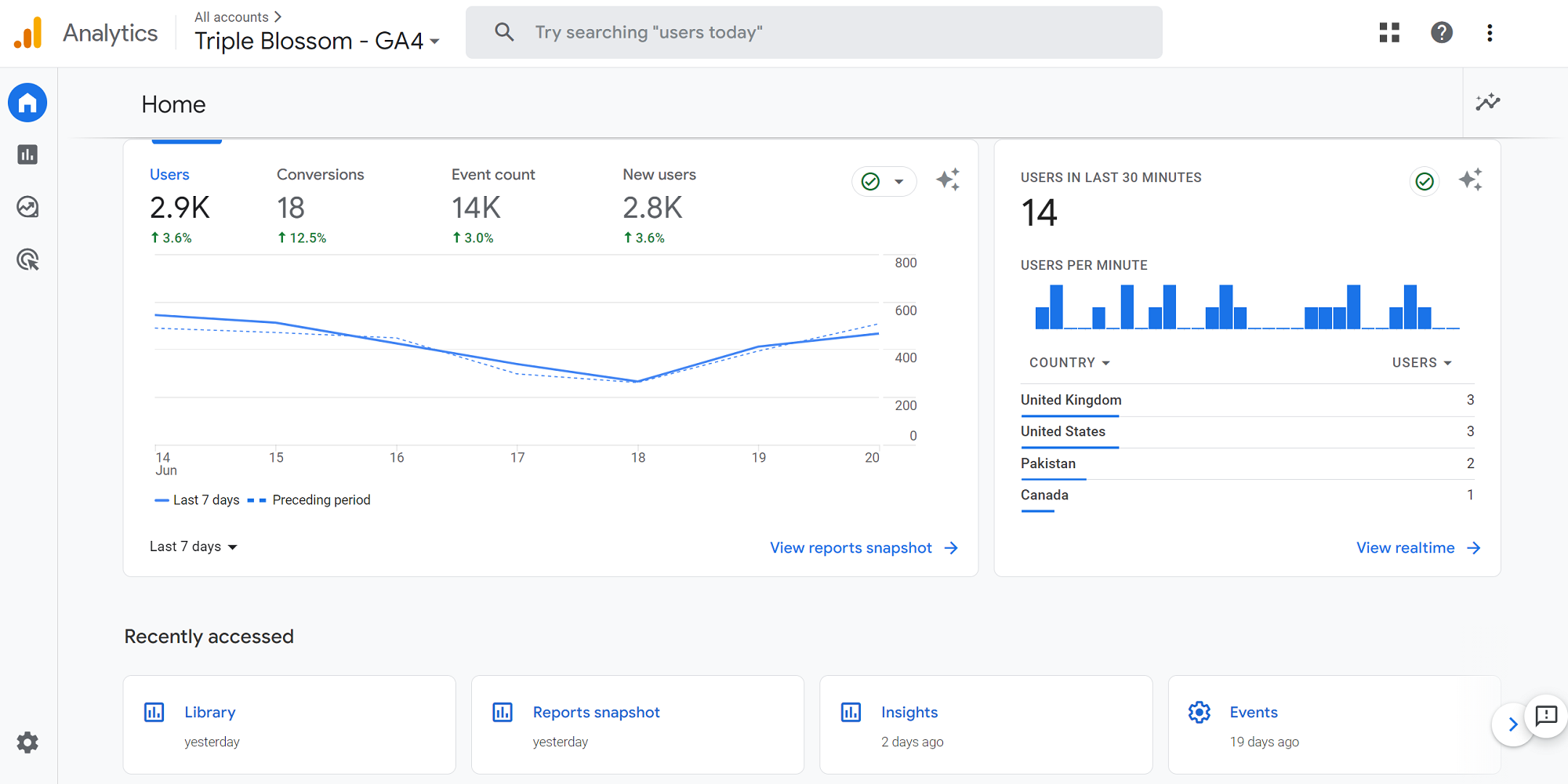Click next arrow in Recently accessed carousel

[x=1512, y=724]
